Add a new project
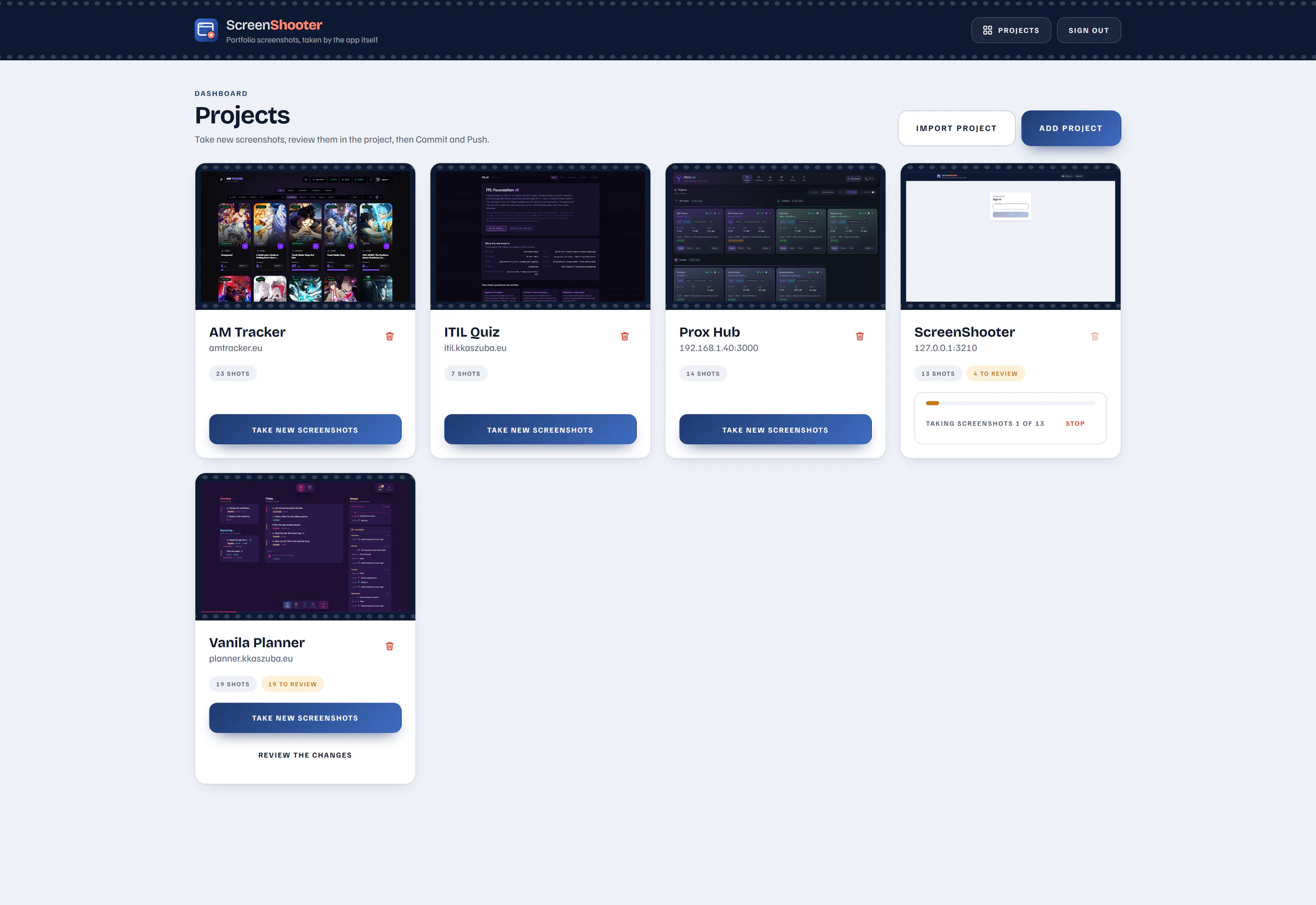Viewport: 1316px width, 905px height. pos(1070,128)
